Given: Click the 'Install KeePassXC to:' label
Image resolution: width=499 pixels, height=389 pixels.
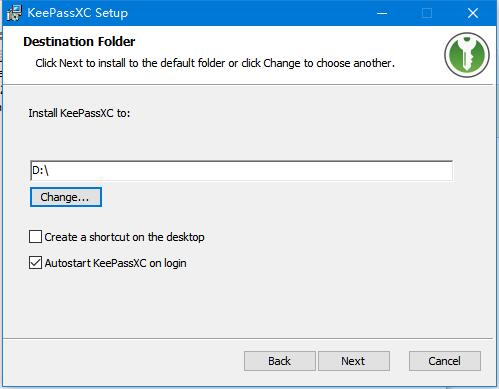Looking at the screenshot, I should pyautogui.click(x=79, y=113).
